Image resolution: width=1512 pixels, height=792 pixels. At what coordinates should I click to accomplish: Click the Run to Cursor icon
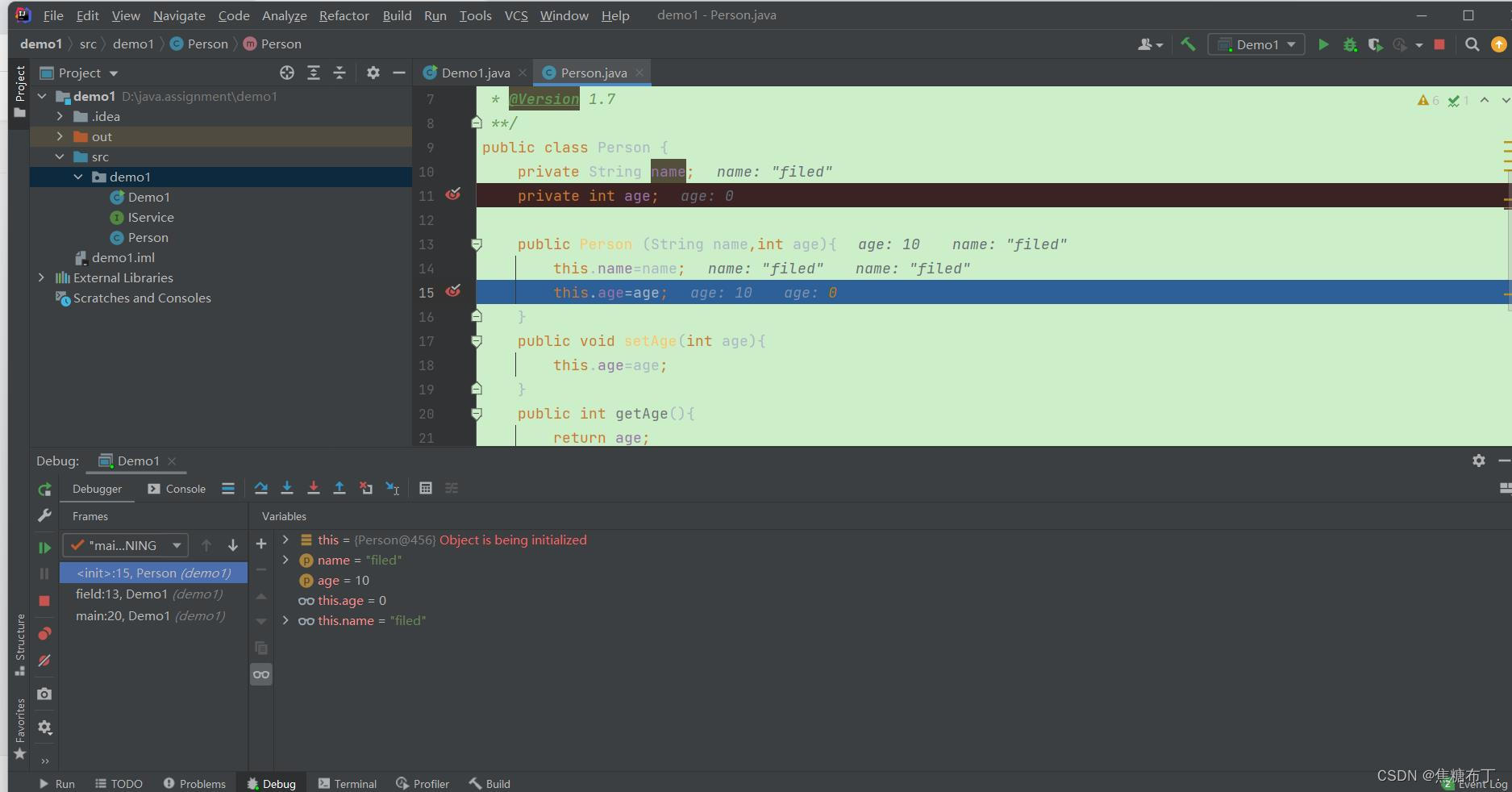click(x=393, y=488)
